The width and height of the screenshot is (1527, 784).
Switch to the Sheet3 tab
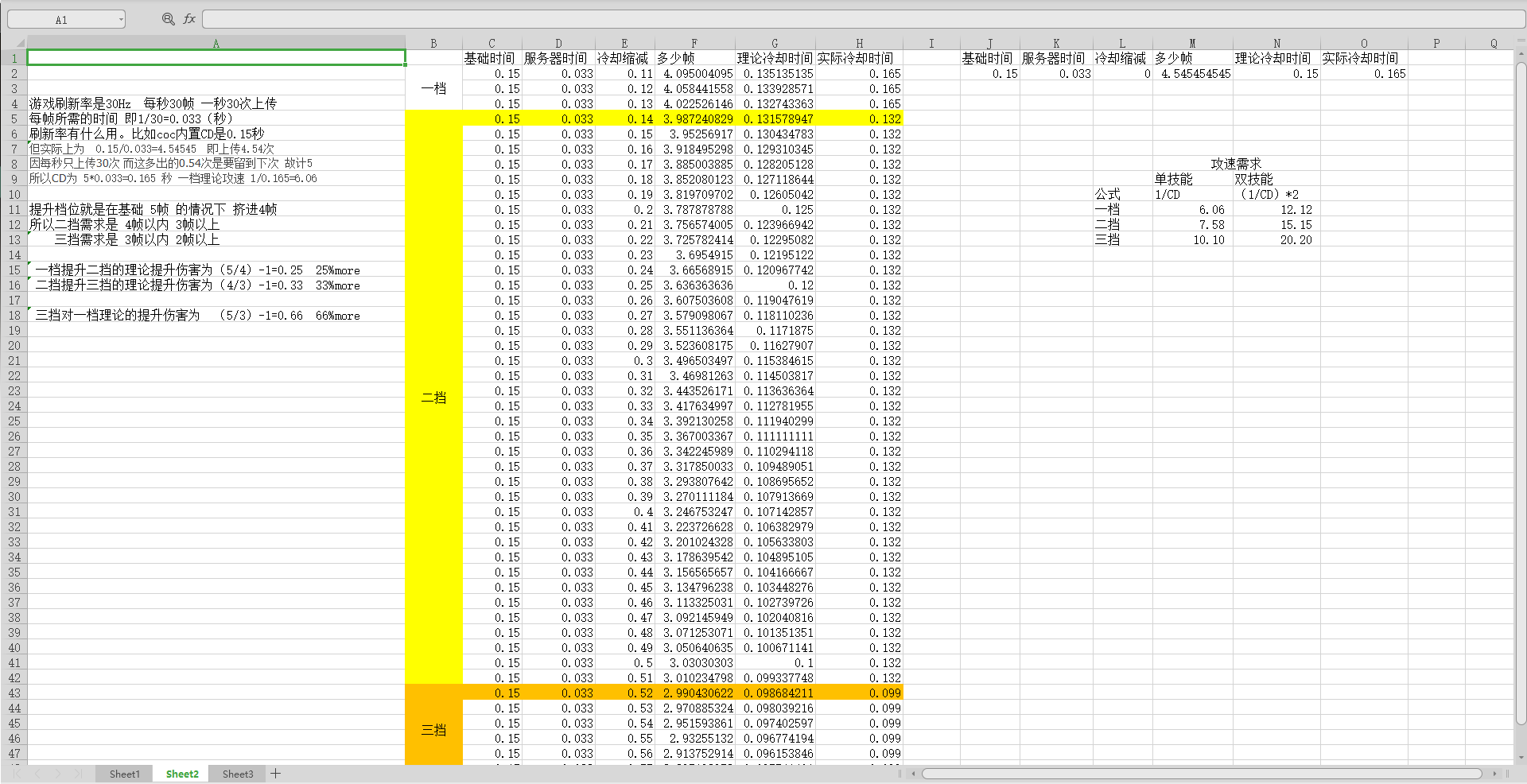[238, 774]
